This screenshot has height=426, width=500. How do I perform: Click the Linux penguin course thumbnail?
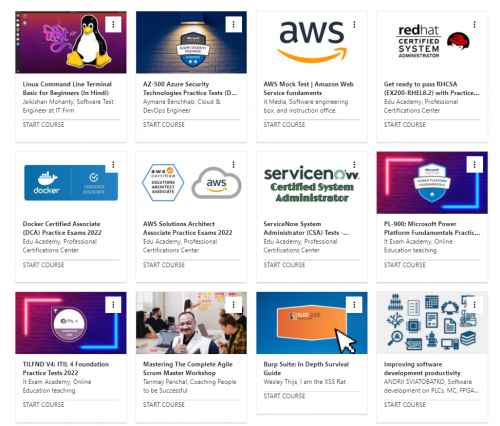click(71, 42)
